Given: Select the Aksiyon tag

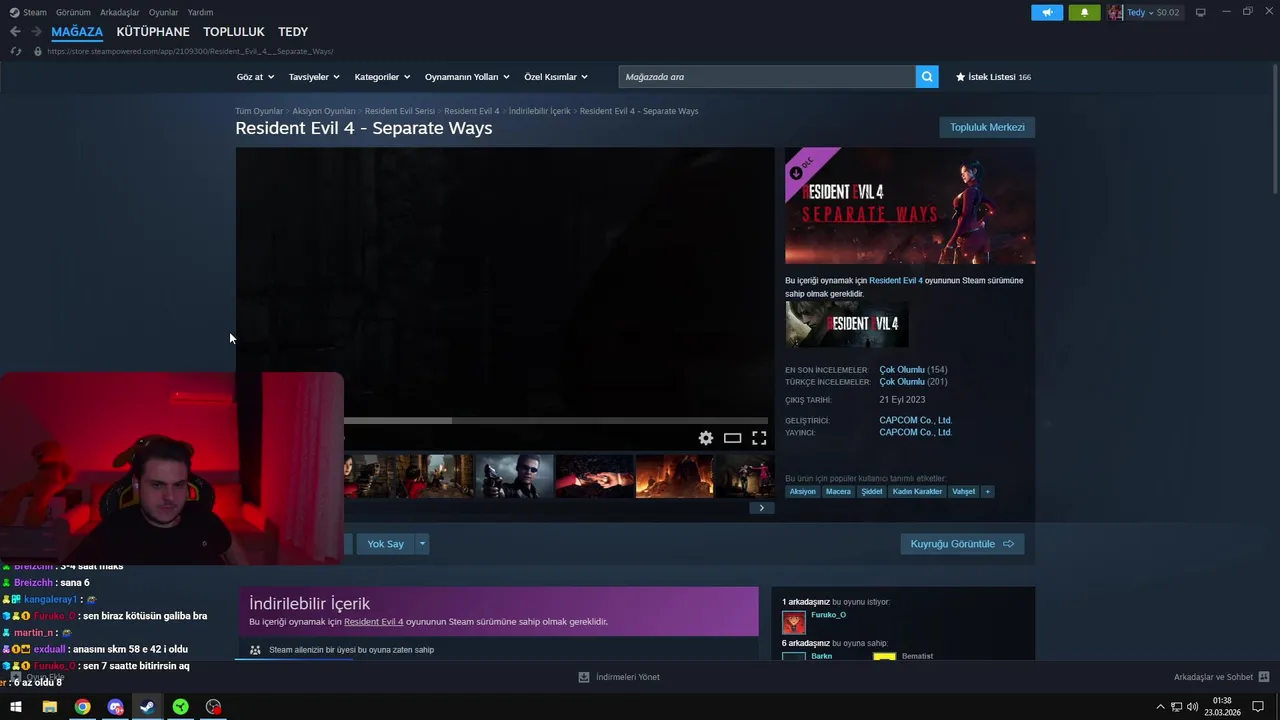Looking at the screenshot, I should [x=802, y=492].
